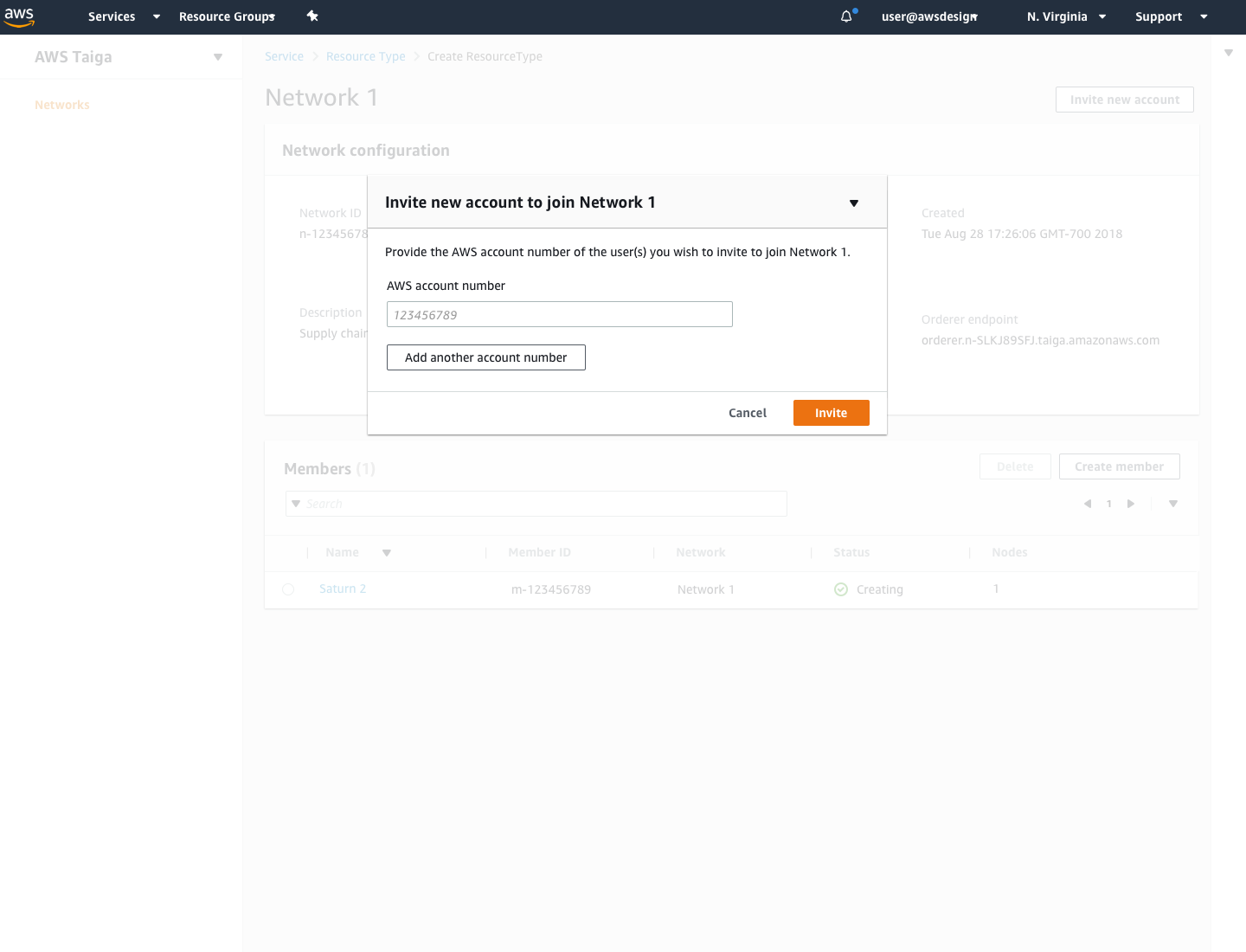Click the AWS account number field
This screenshot has width=1246, height=952.
[560, 314]
